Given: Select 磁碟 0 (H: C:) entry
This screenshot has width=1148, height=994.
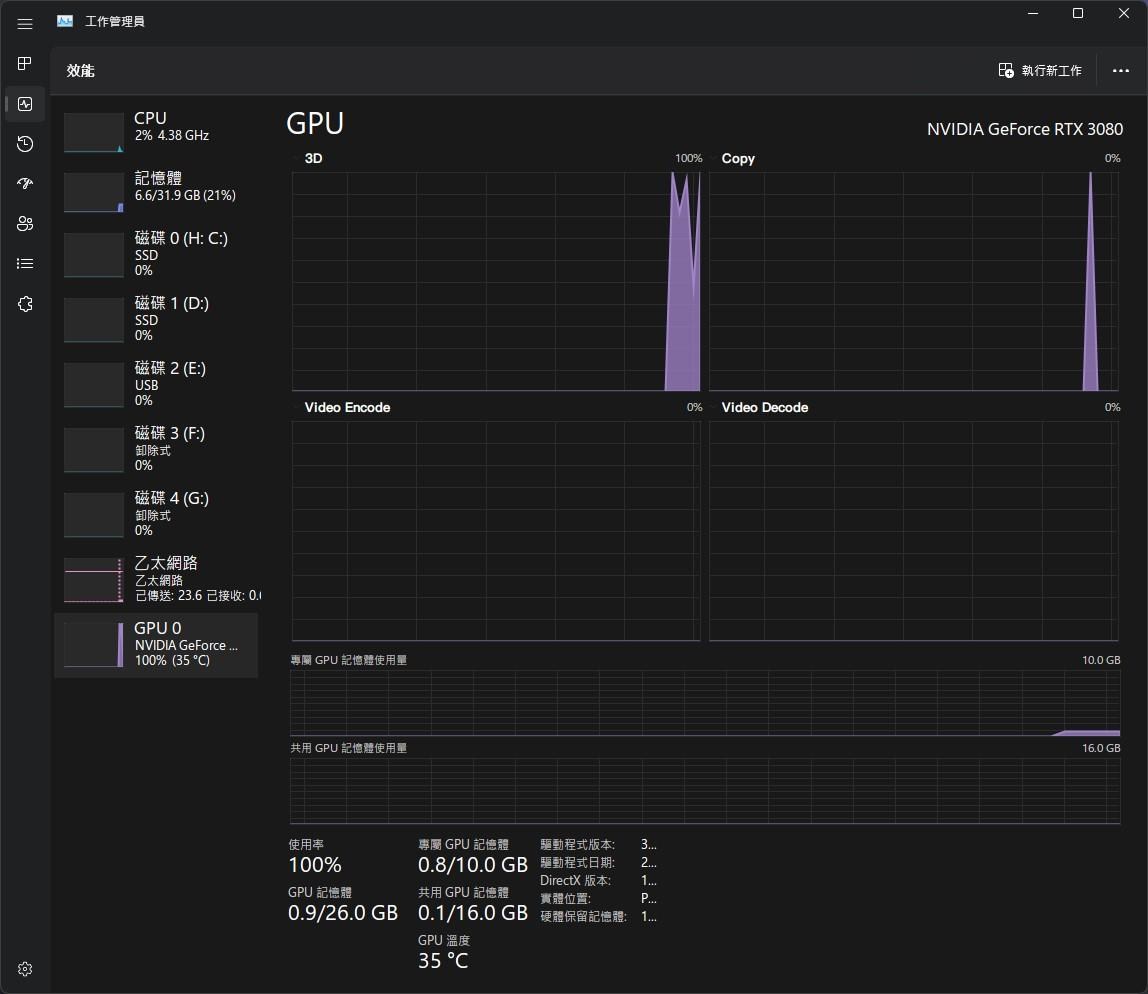Looking at the screenshot, I should [x=156, y=254].
